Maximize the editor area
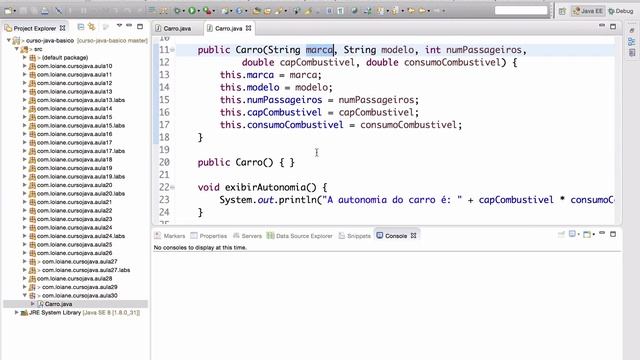 [x=613, y=27]
